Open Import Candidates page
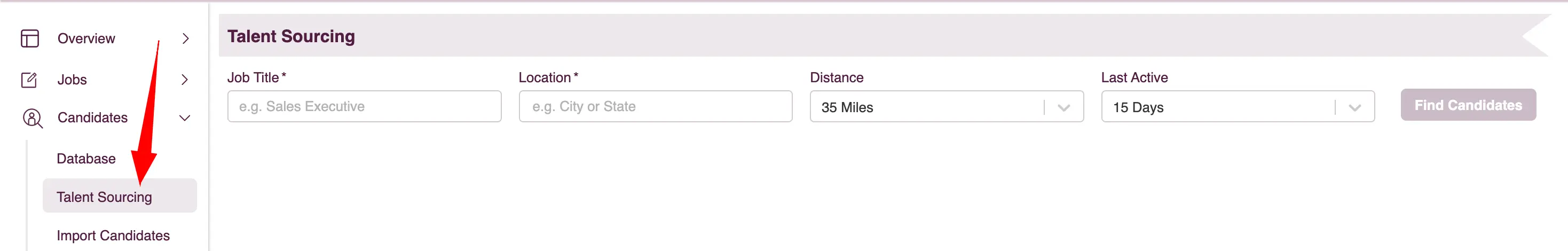The width and height of the screenshot is (1568, 251). (113, 235)
